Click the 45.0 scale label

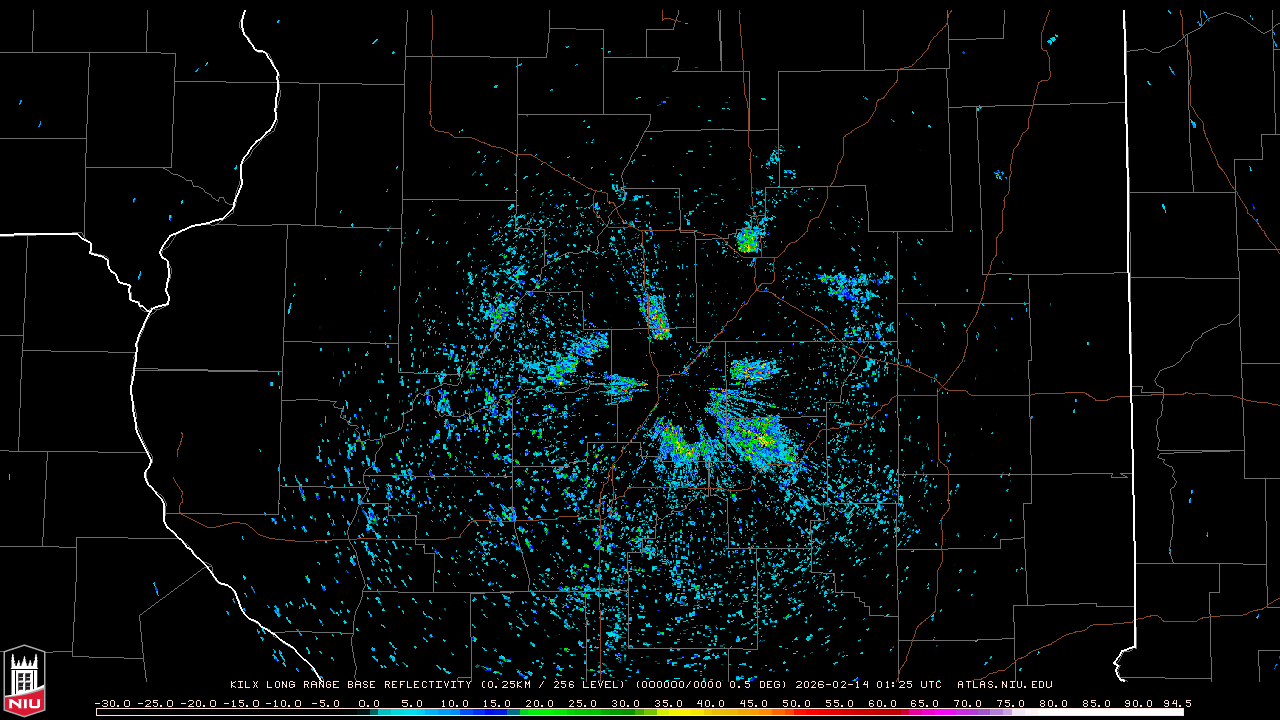click(754, 703)
